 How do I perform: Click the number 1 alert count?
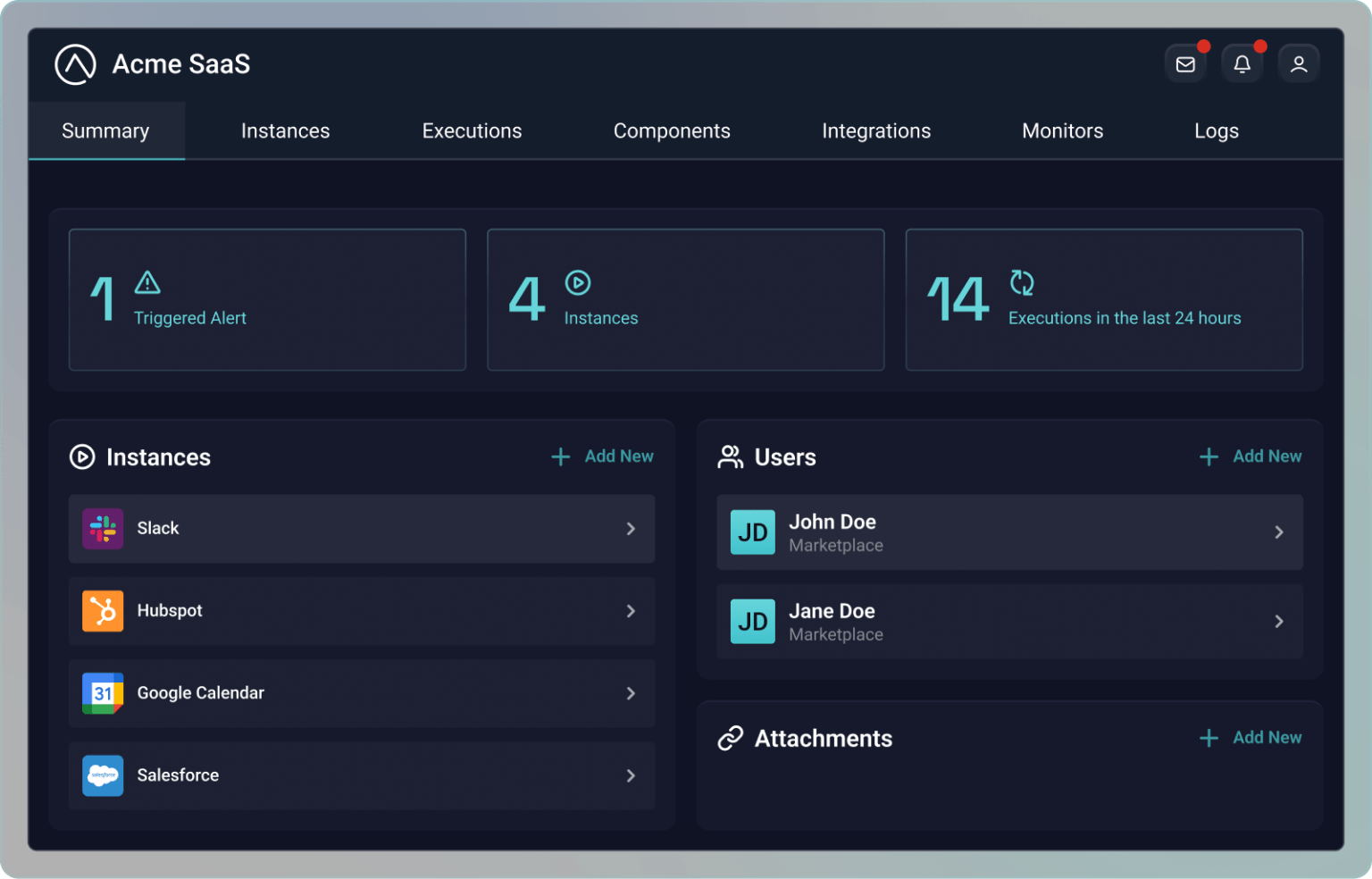103,298
